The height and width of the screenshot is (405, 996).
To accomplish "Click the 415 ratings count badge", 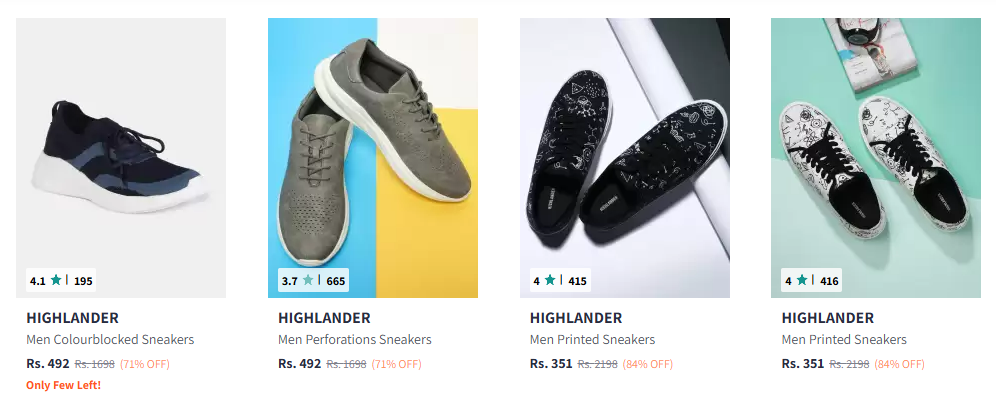I will 577,281.
